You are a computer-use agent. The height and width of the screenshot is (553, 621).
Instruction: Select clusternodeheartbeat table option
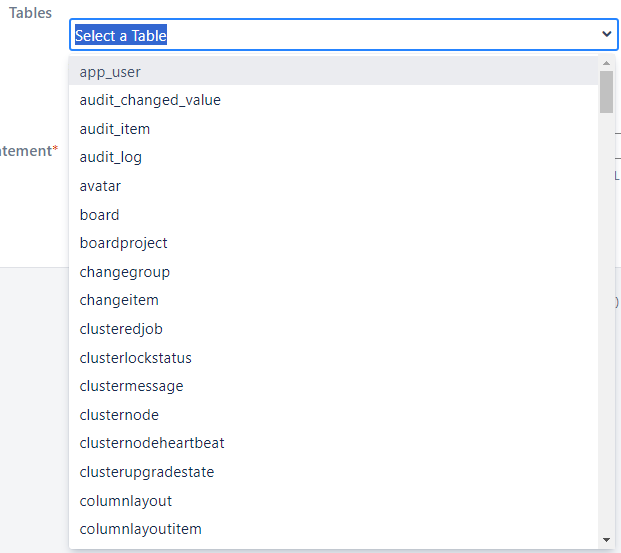[x=152, y=443]
